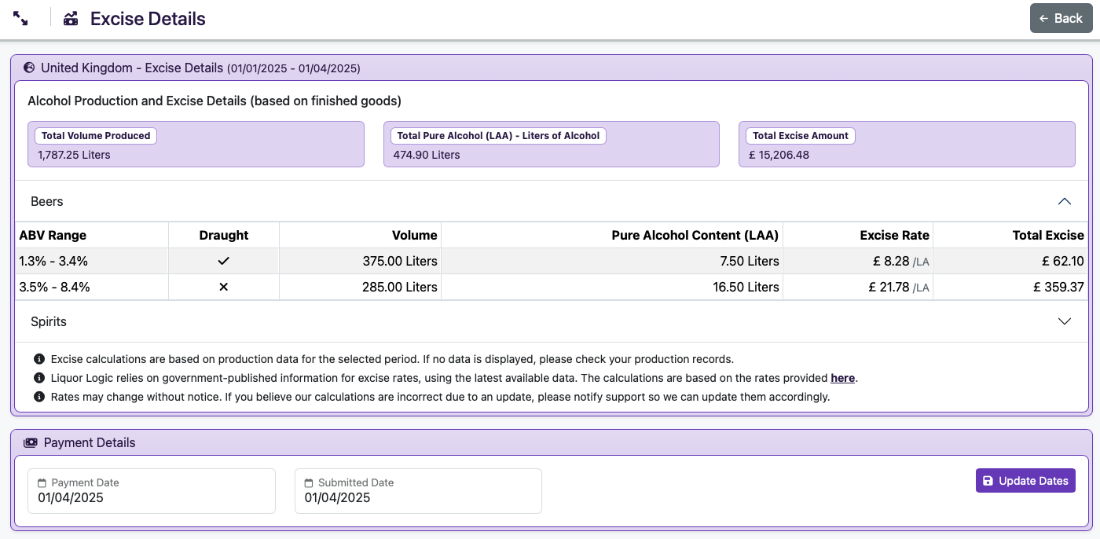Screen dimensions: 1100x539
Task: Click the globe icon beside United Kingdom
Action: tap(29, 68)
